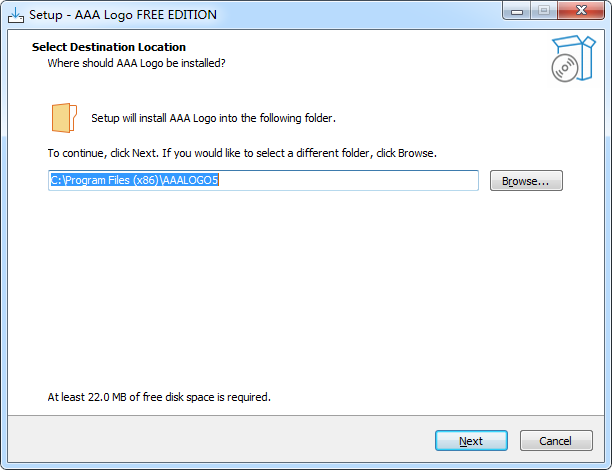Click the destination folder path field
The height and width of the screenshot is (470, 612).
[264, 181]
